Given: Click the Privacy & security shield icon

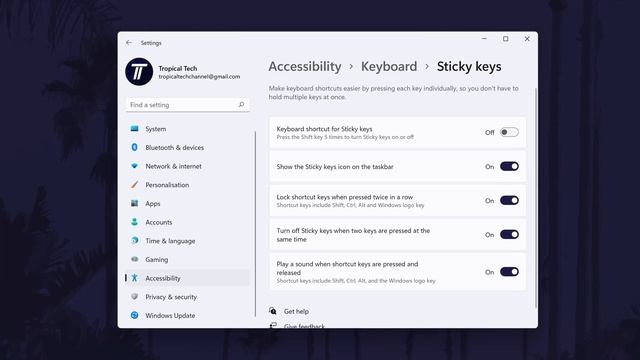Looking at the screenshot, I should click(134, 297).
